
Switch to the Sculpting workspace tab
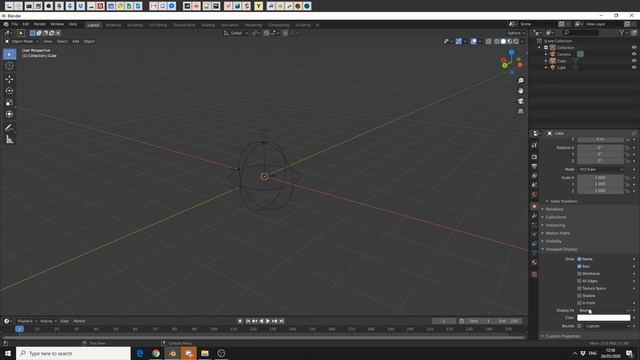(x=135, y=25)
